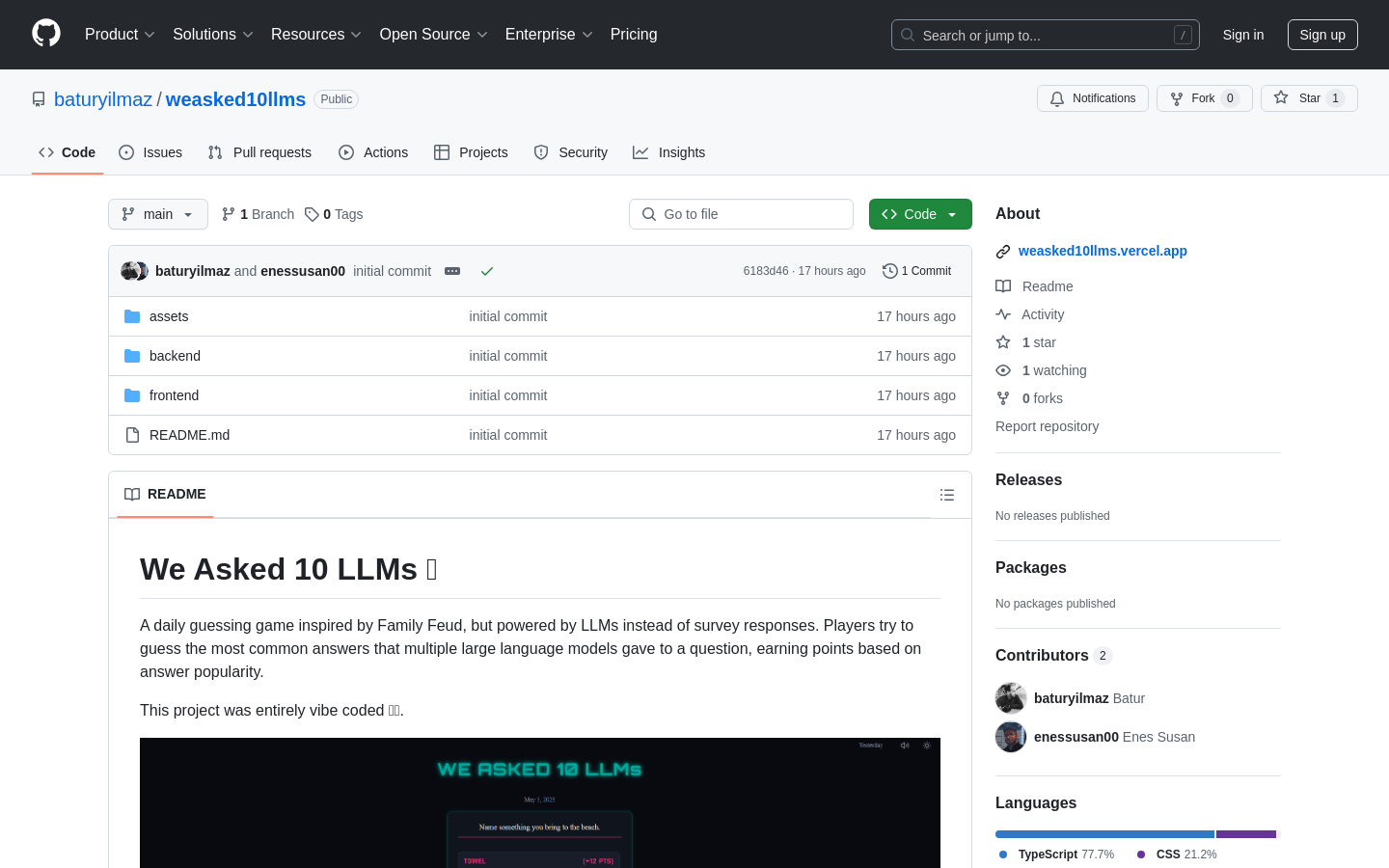Click the Notifications bell button

(1093, 98)
